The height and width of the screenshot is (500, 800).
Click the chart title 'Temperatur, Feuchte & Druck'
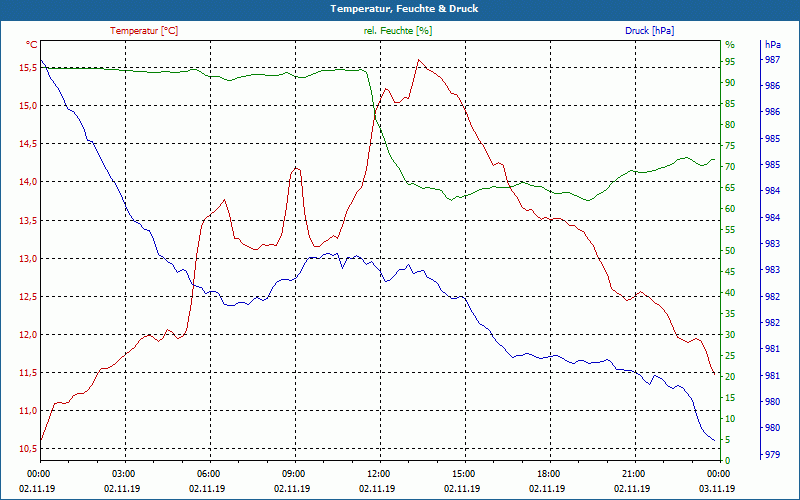[x=404, y=9]
